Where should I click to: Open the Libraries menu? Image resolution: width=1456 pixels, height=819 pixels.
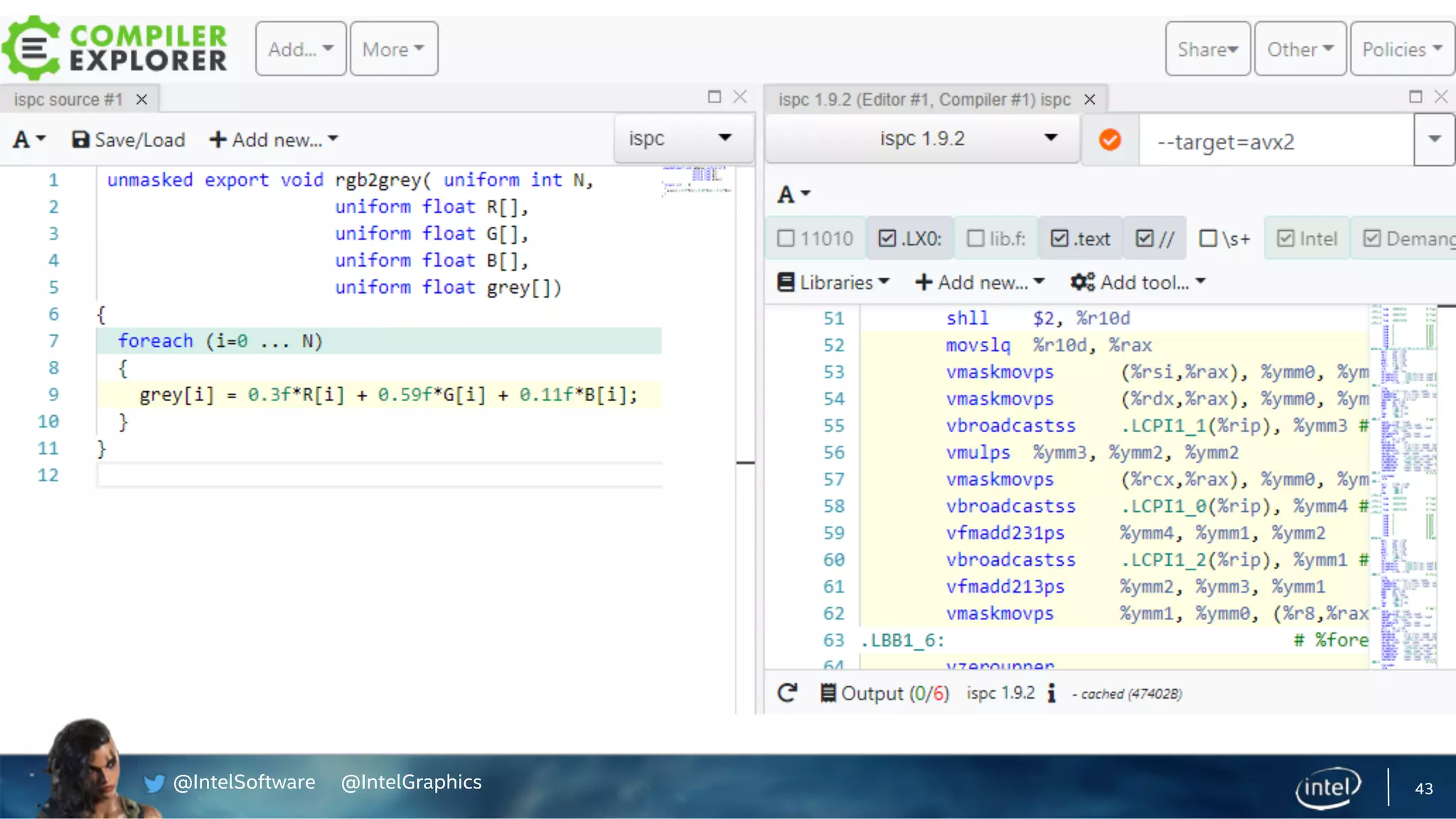pyautogui.click(x=833, y=282)
